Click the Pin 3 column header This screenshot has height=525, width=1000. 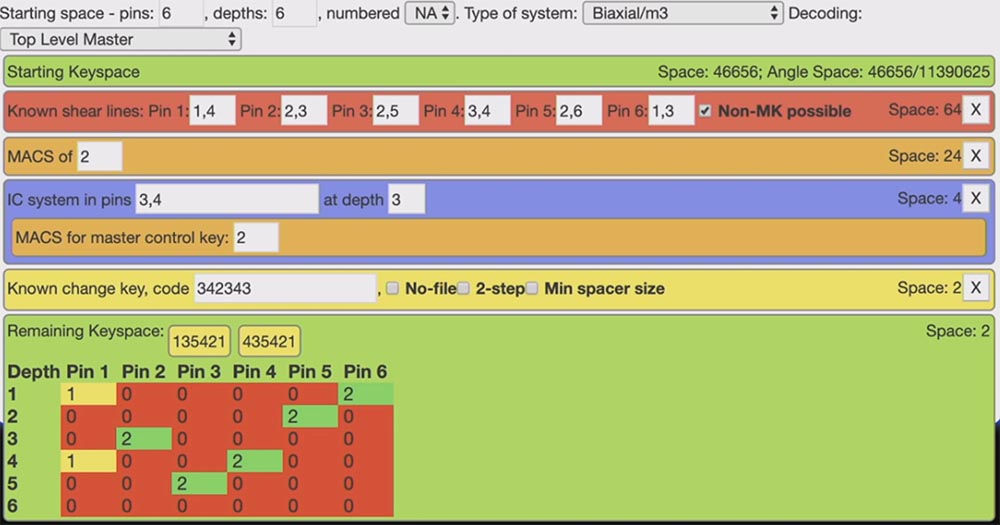click(199, 371)
